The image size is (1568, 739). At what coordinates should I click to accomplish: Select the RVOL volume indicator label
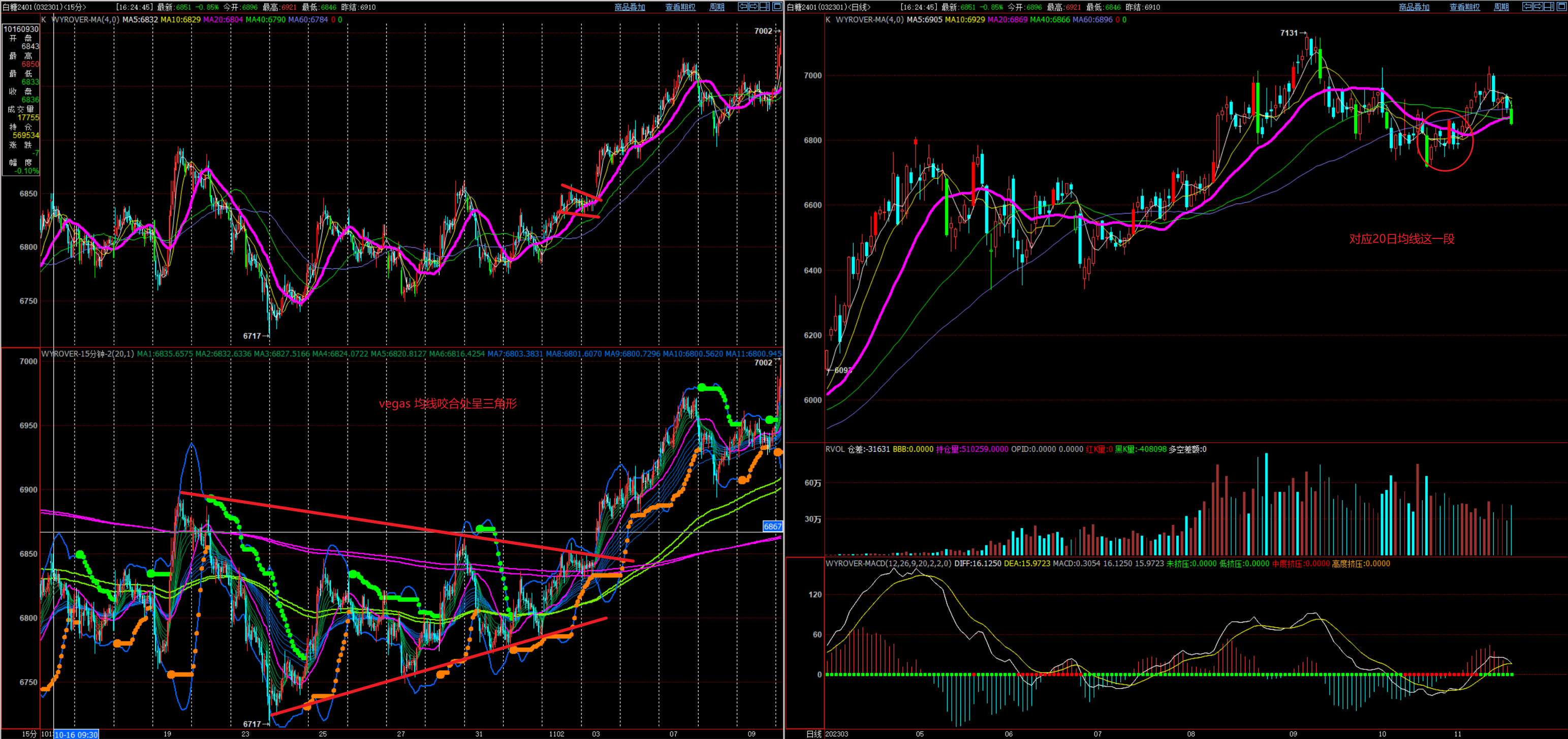[x=834, y=449]
